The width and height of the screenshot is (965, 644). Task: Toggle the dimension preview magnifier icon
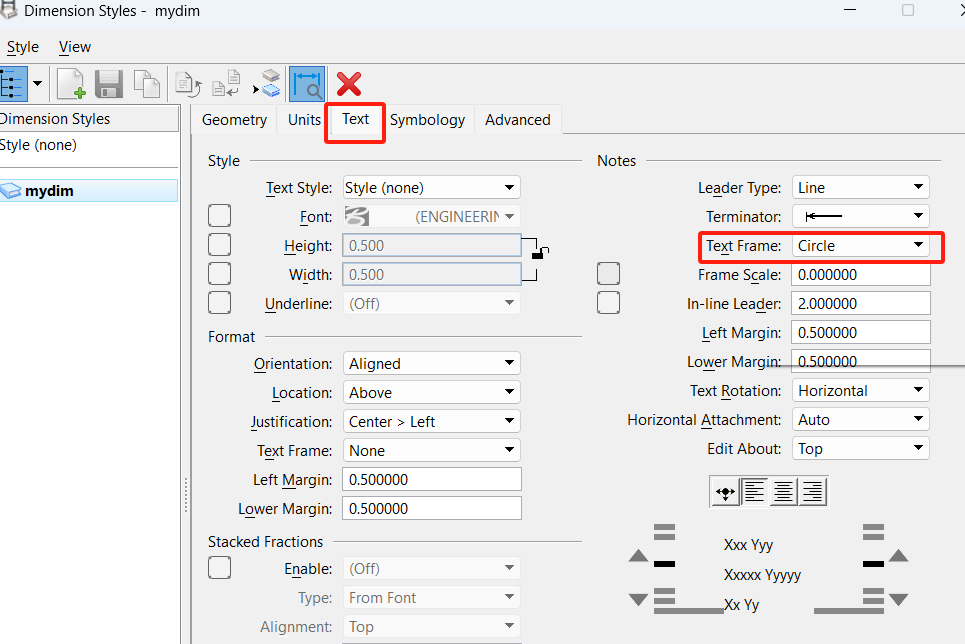tap(307, 84)
